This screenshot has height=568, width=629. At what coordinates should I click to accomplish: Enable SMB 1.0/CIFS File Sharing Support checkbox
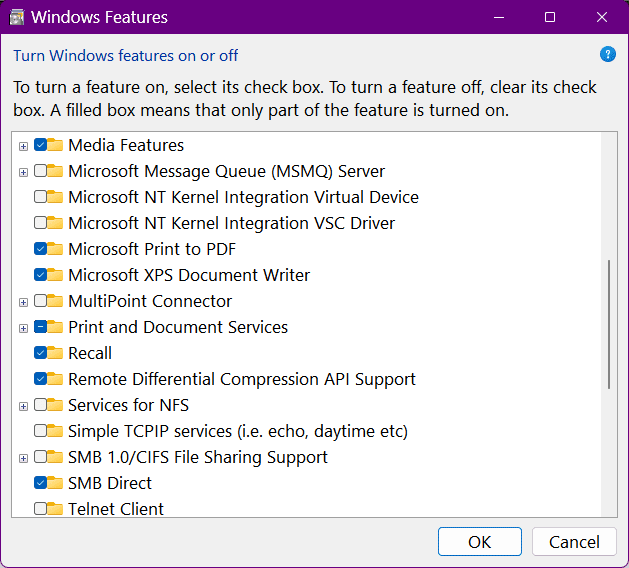click(x=41, y=457)
